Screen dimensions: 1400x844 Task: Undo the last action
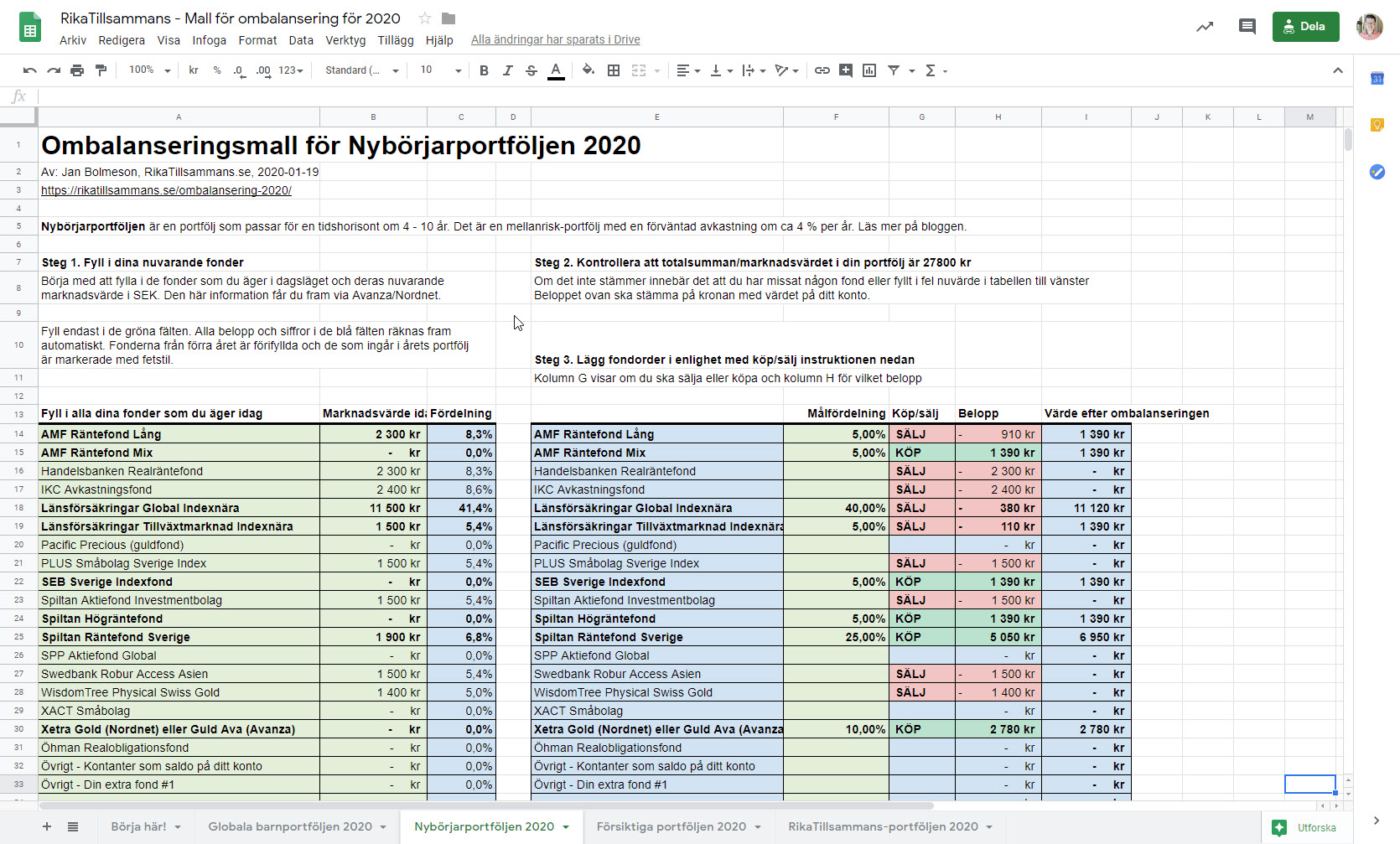point(30,70)
